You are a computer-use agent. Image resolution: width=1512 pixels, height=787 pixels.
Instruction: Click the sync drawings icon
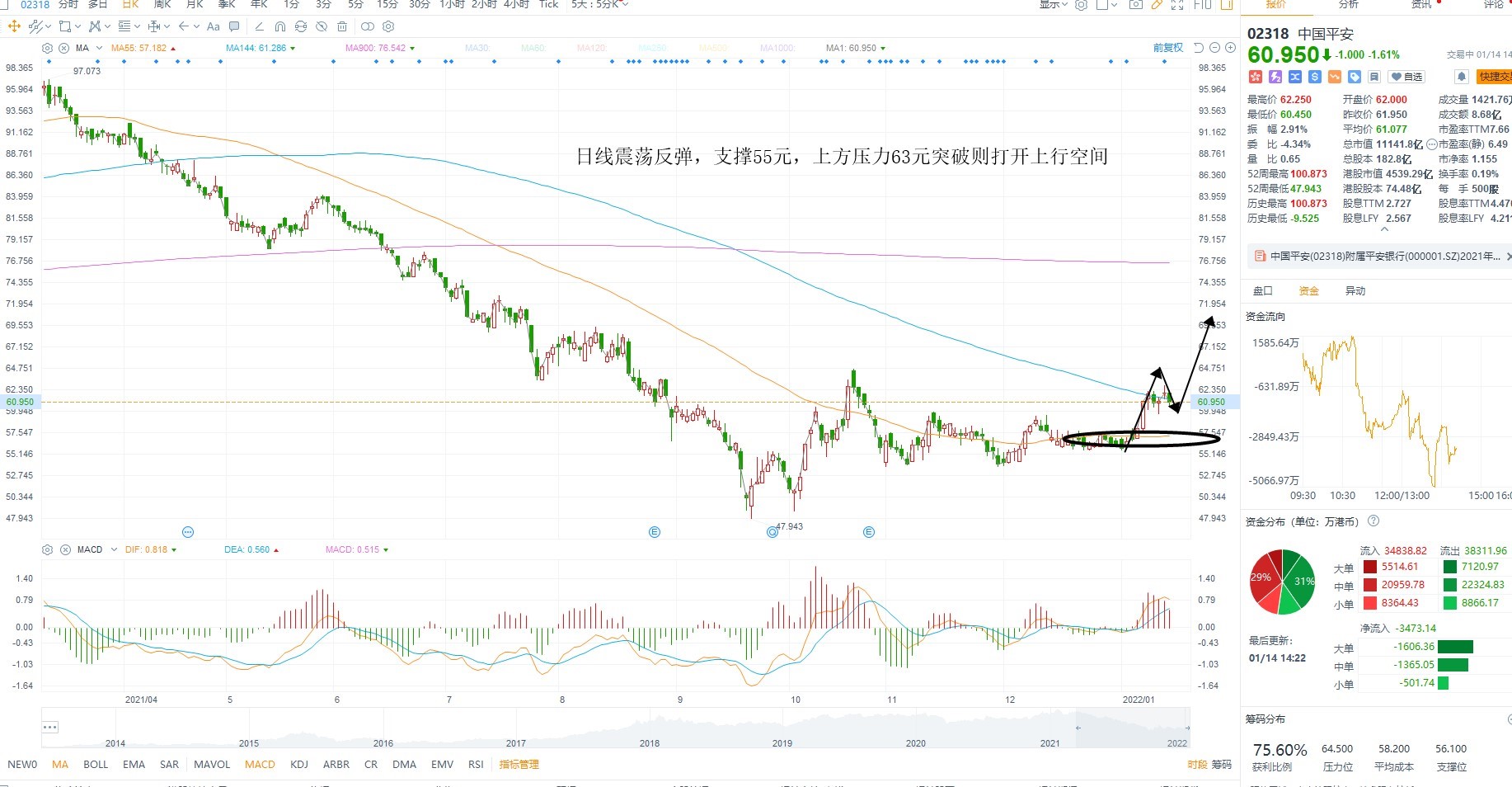pos(300,26)
